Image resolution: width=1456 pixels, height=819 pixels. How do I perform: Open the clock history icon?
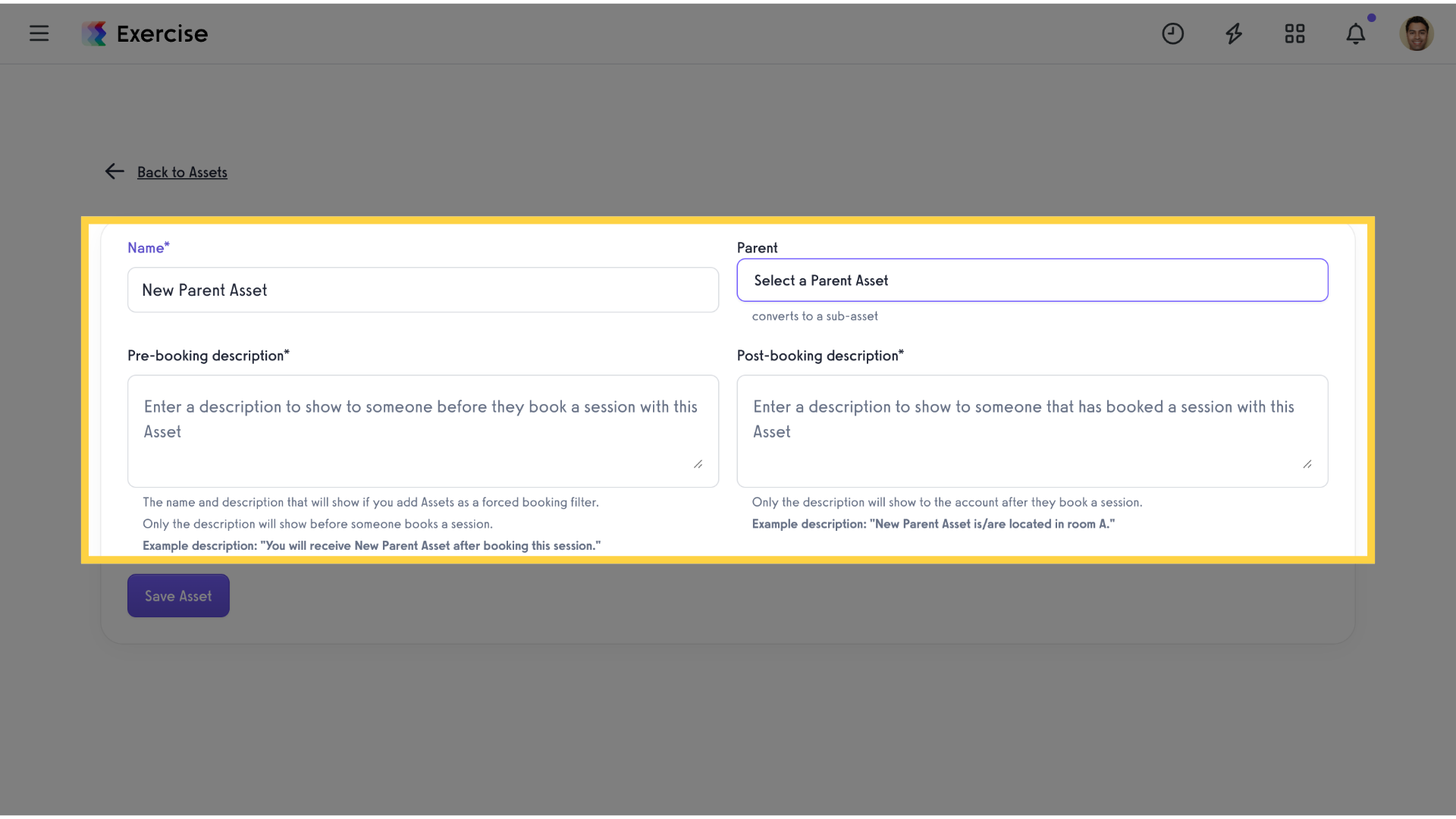click(1172, 33)
